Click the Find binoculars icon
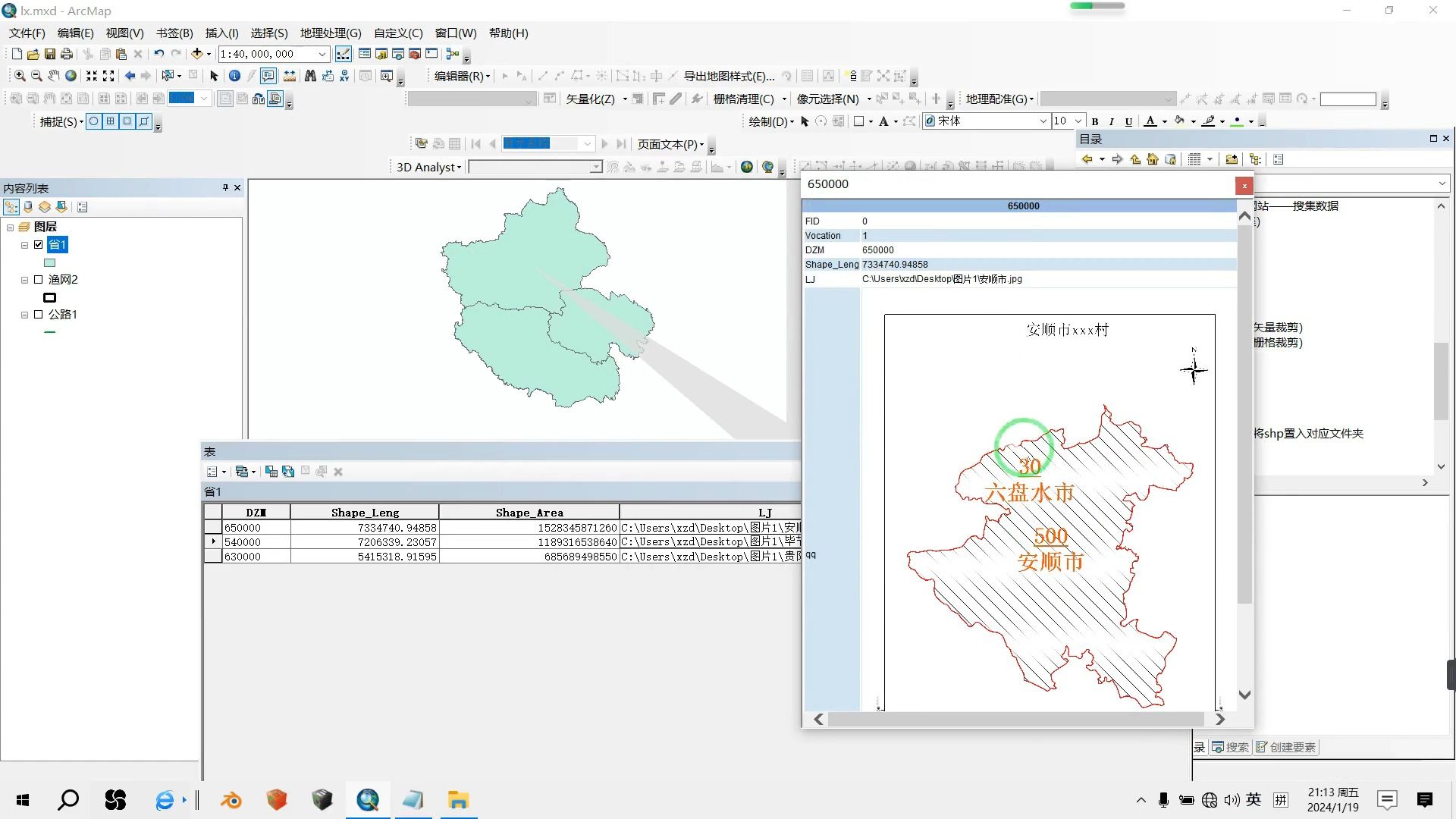The image size is (1456, 819). (x=310, y=76)
